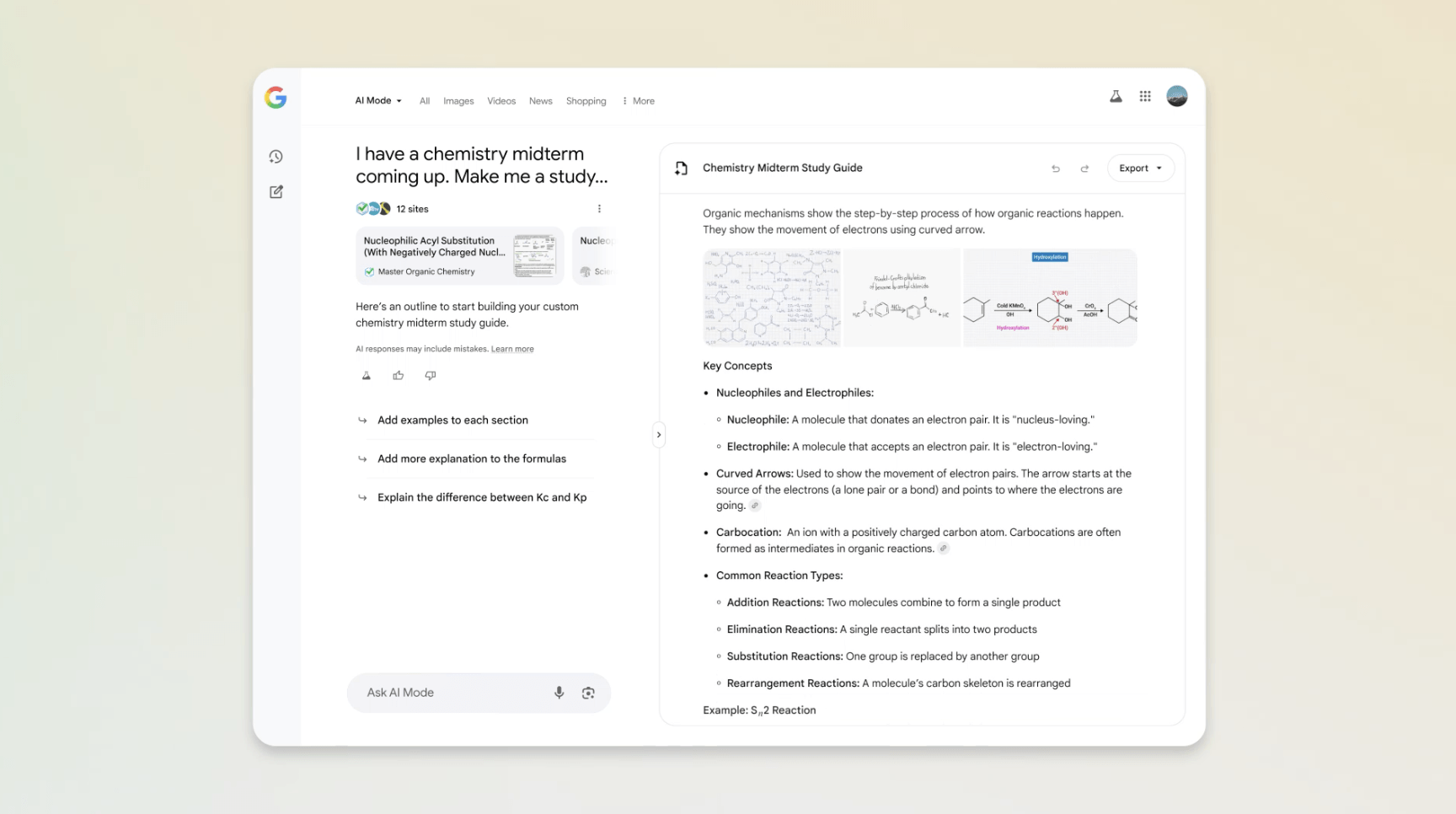Viewport: 1456px width, 814px height.
Task: Click the camera lens search icon
Action: pyautogui.click(x=588, y=693)
